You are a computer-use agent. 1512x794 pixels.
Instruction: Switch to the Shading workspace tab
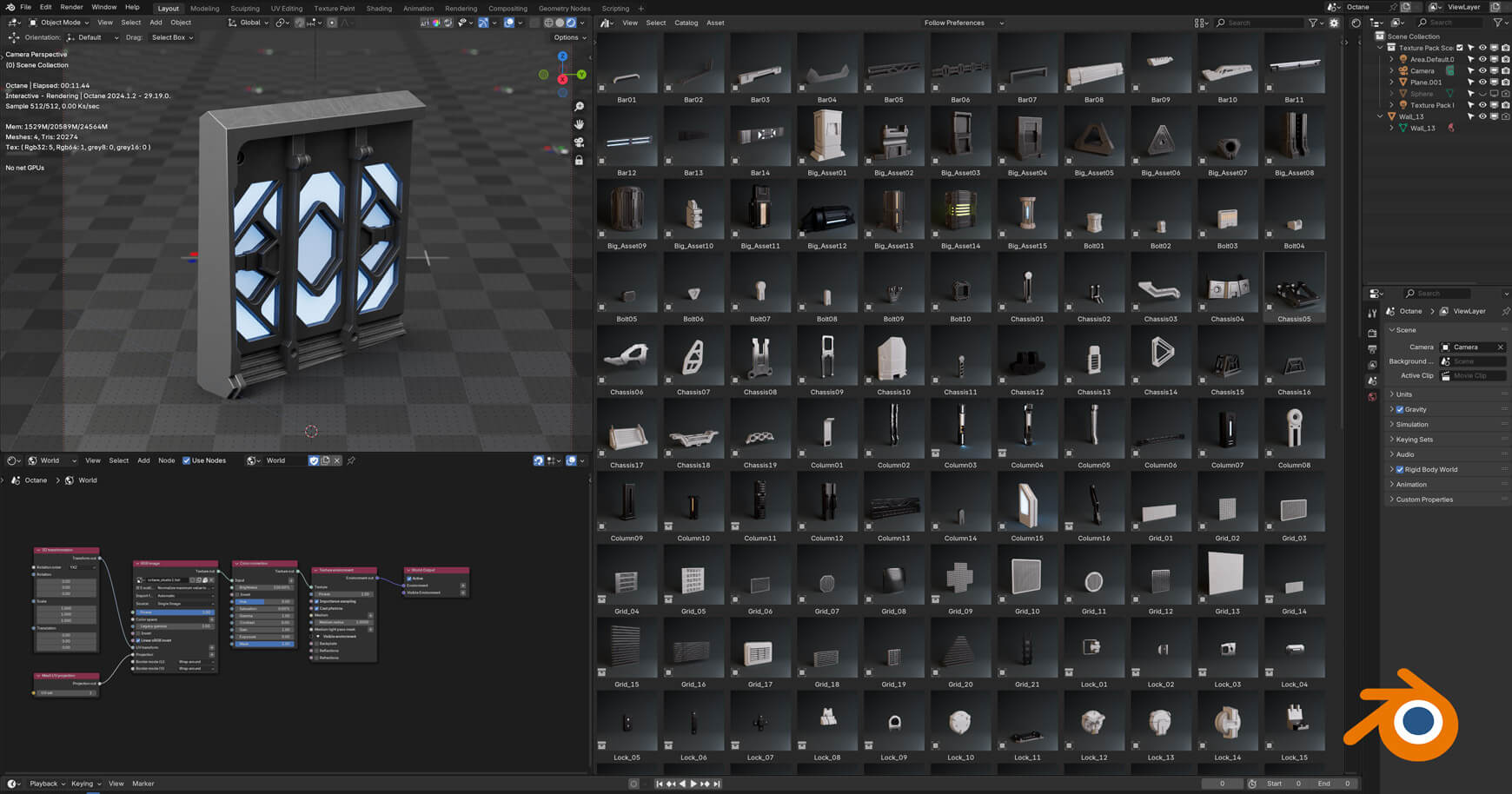379,9
